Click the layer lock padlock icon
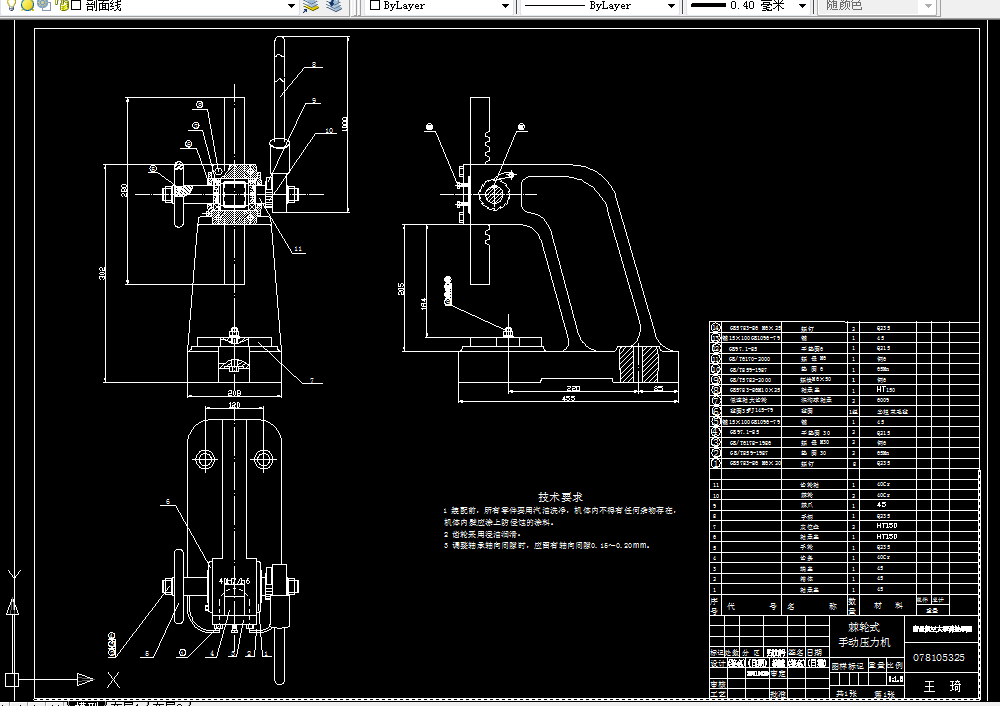The image size is (1000, 706). pos(62,5)
